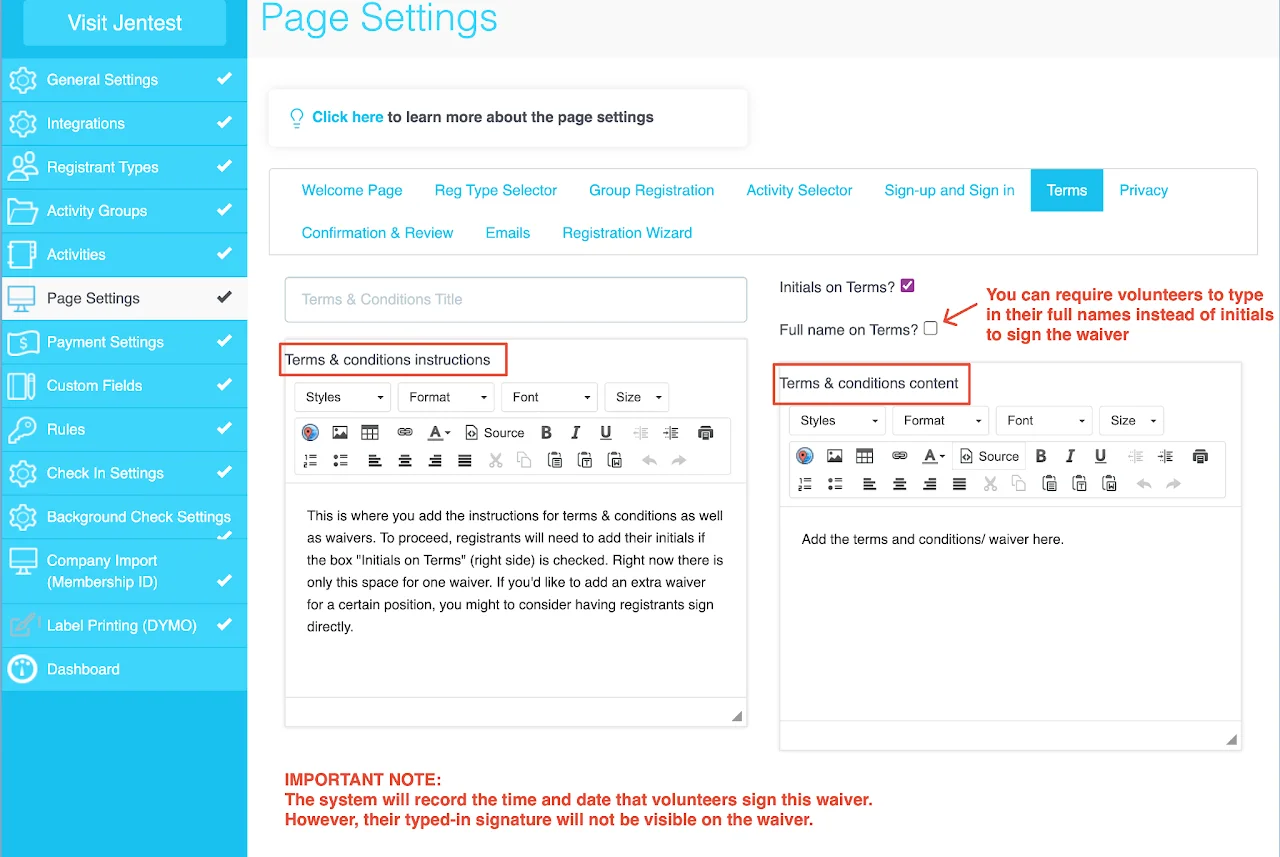1280x857 pixels.
Task: Toggle underline in instructions editor
Action: click(606, 433)
